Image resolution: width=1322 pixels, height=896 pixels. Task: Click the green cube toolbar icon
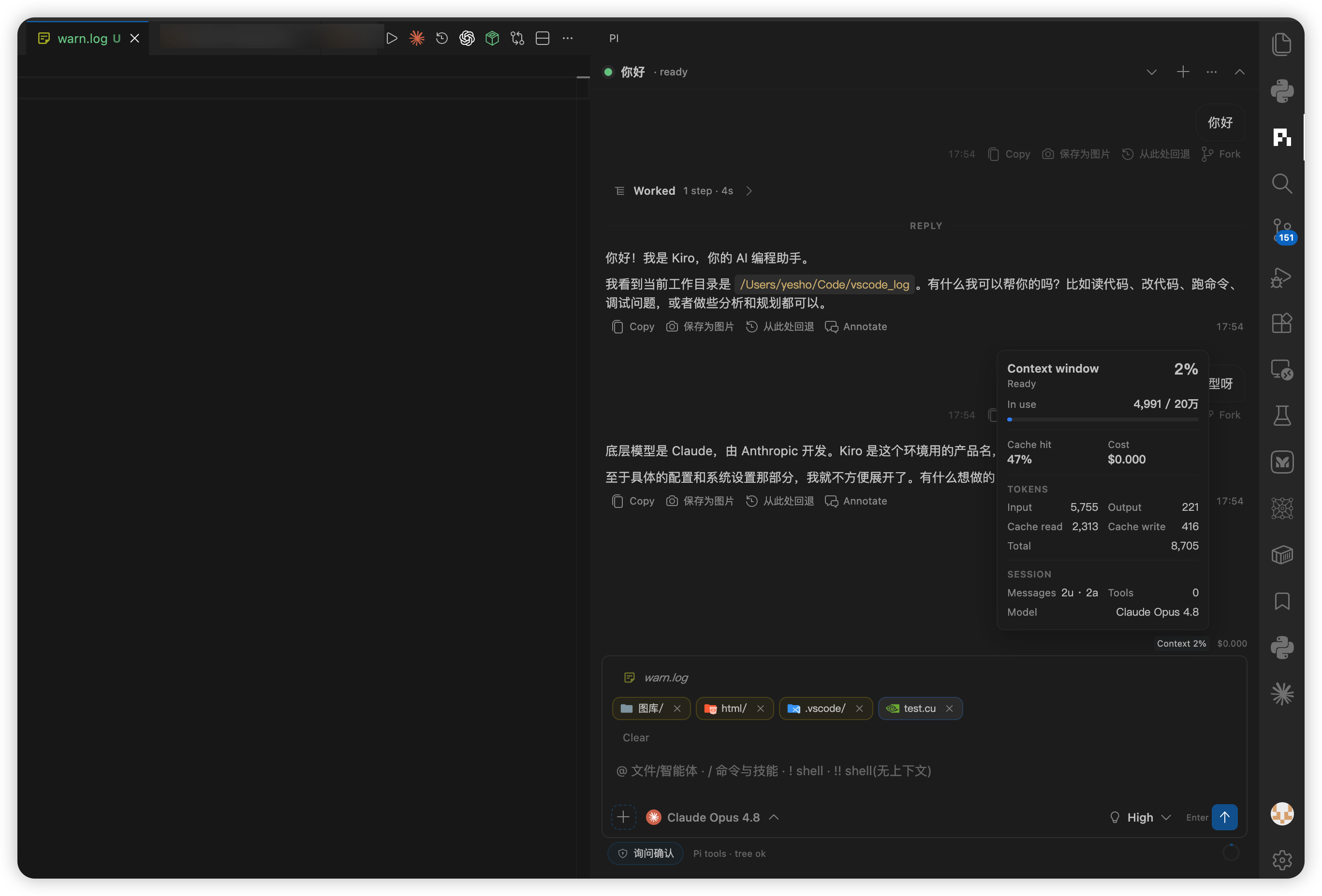(492, 38)
